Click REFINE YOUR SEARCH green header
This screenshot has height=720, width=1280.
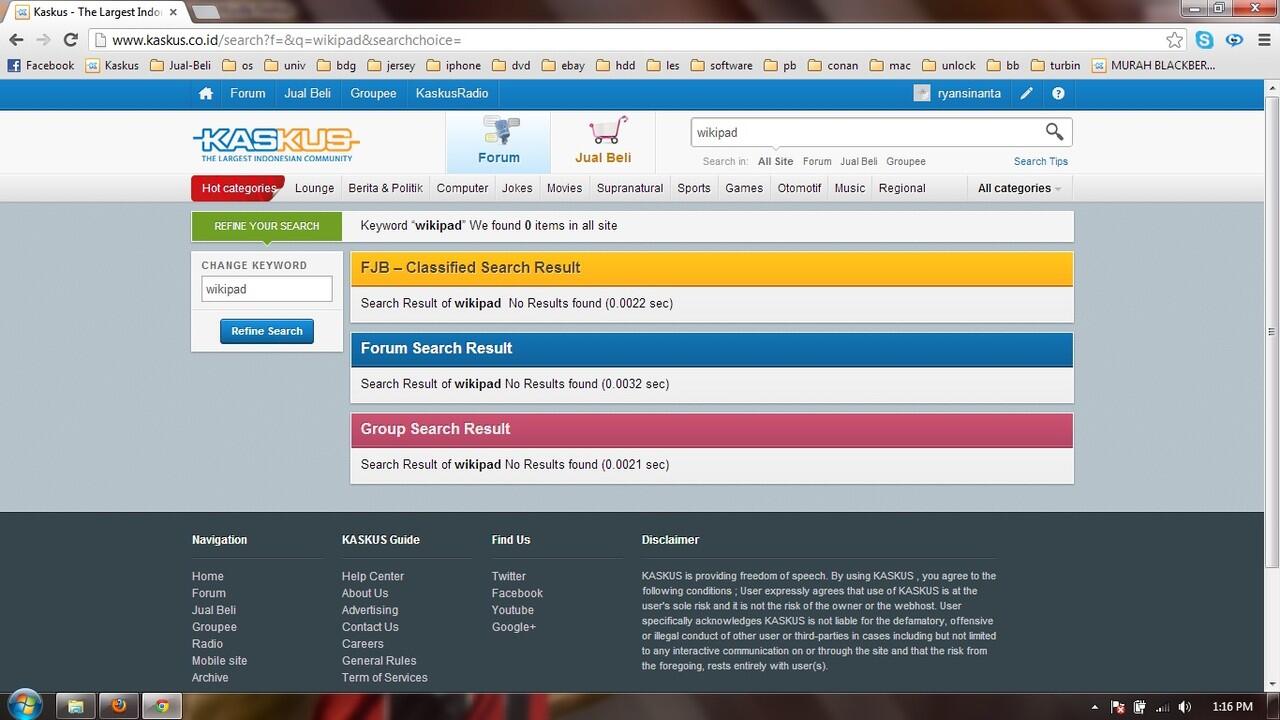click(x=267, y=226)
